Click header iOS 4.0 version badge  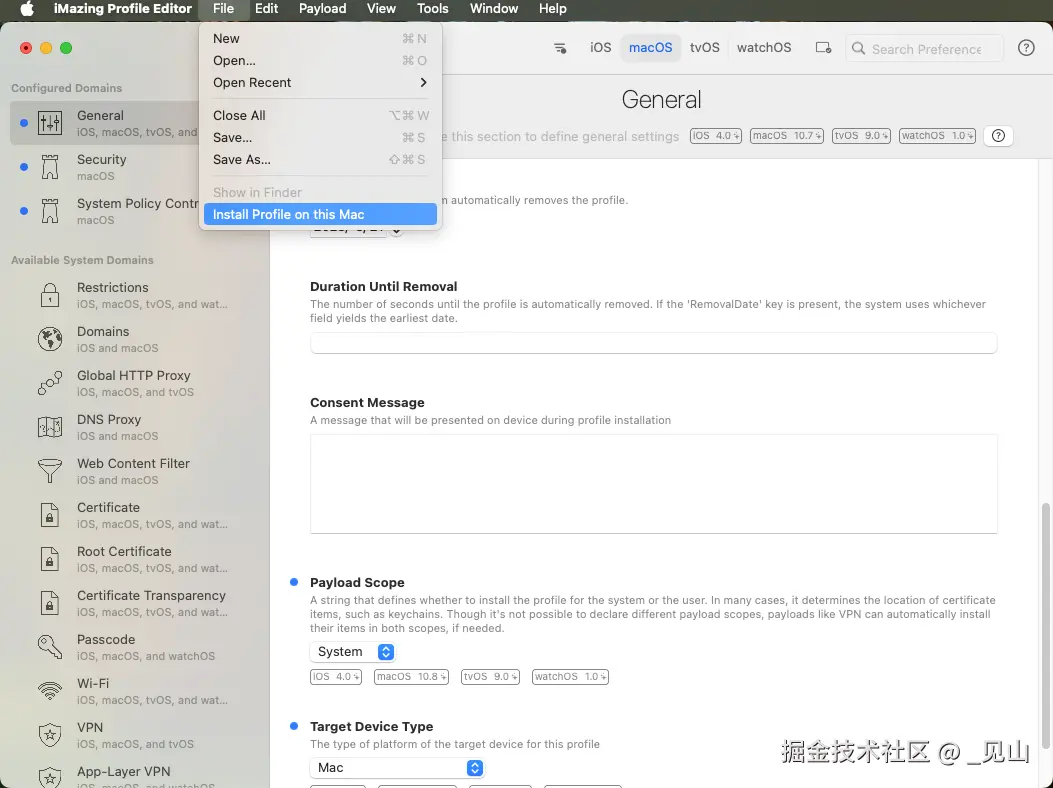(715, 136)
